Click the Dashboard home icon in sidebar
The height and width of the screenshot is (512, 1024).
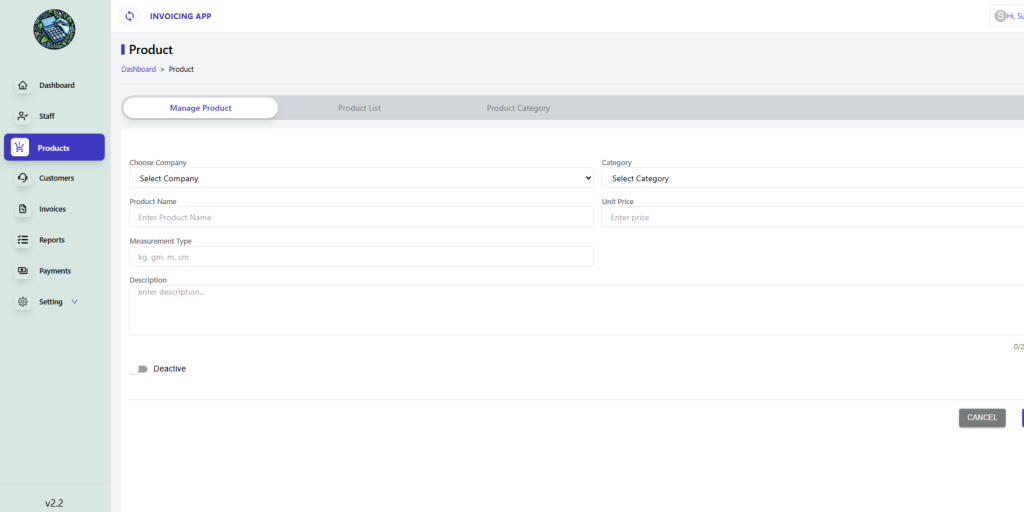point(23,85)
